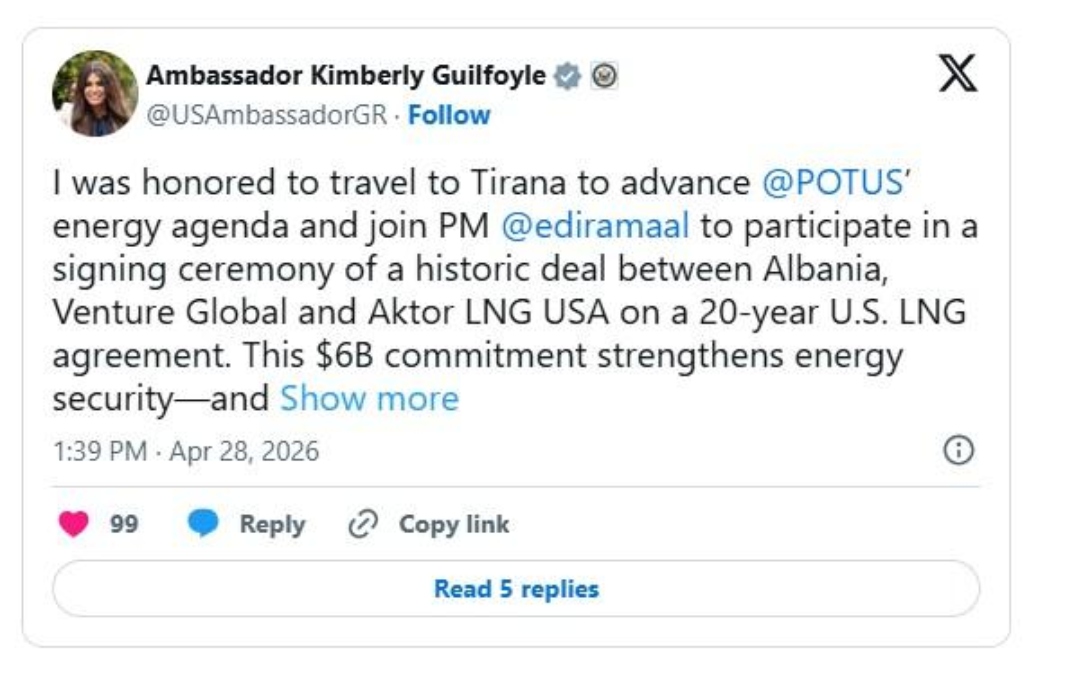Image resolution: width=1092 pixels, height=700 pixels.
Task: Click the government account badge icon
Action: point(604,76)
